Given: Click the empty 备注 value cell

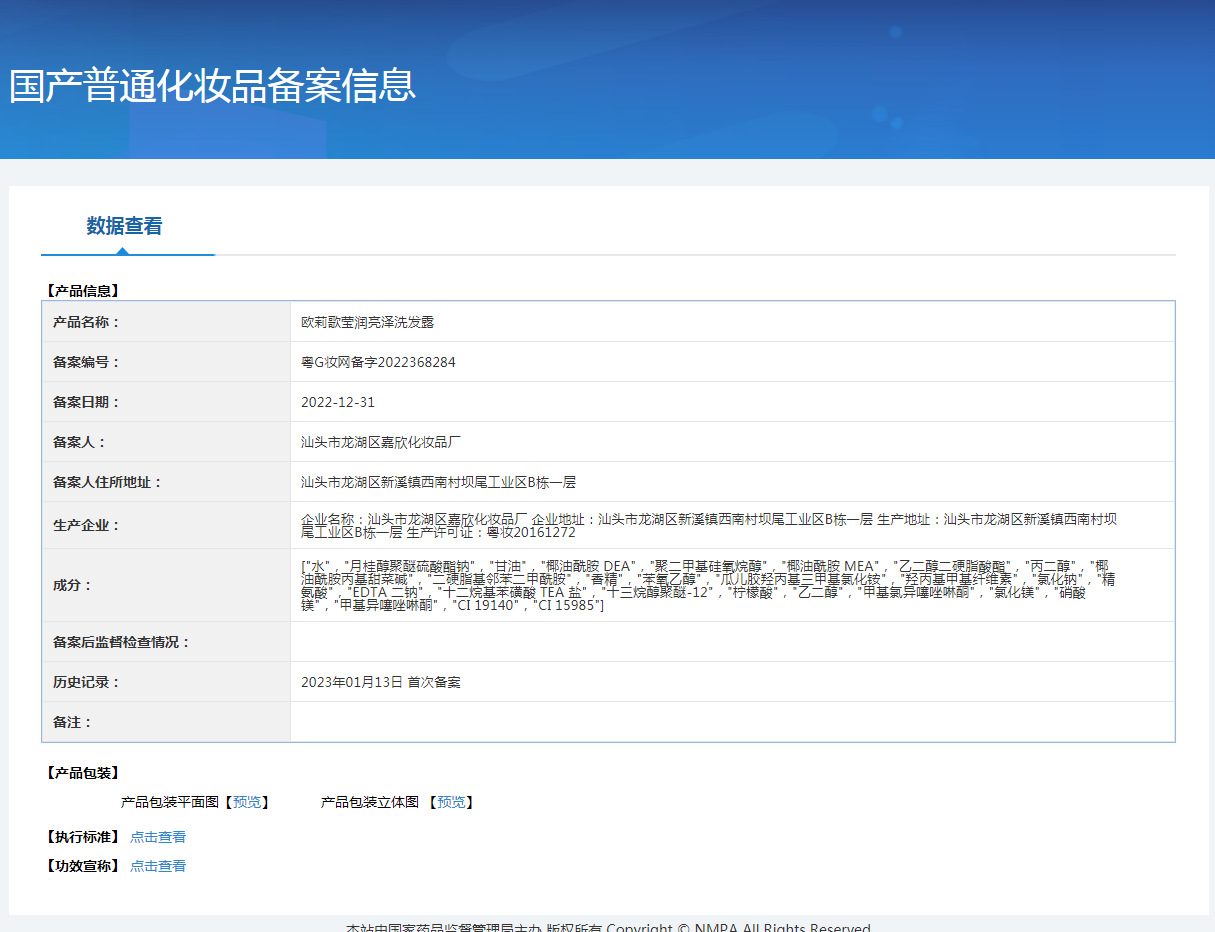Looking at the screenshot, I should [732, 722].
